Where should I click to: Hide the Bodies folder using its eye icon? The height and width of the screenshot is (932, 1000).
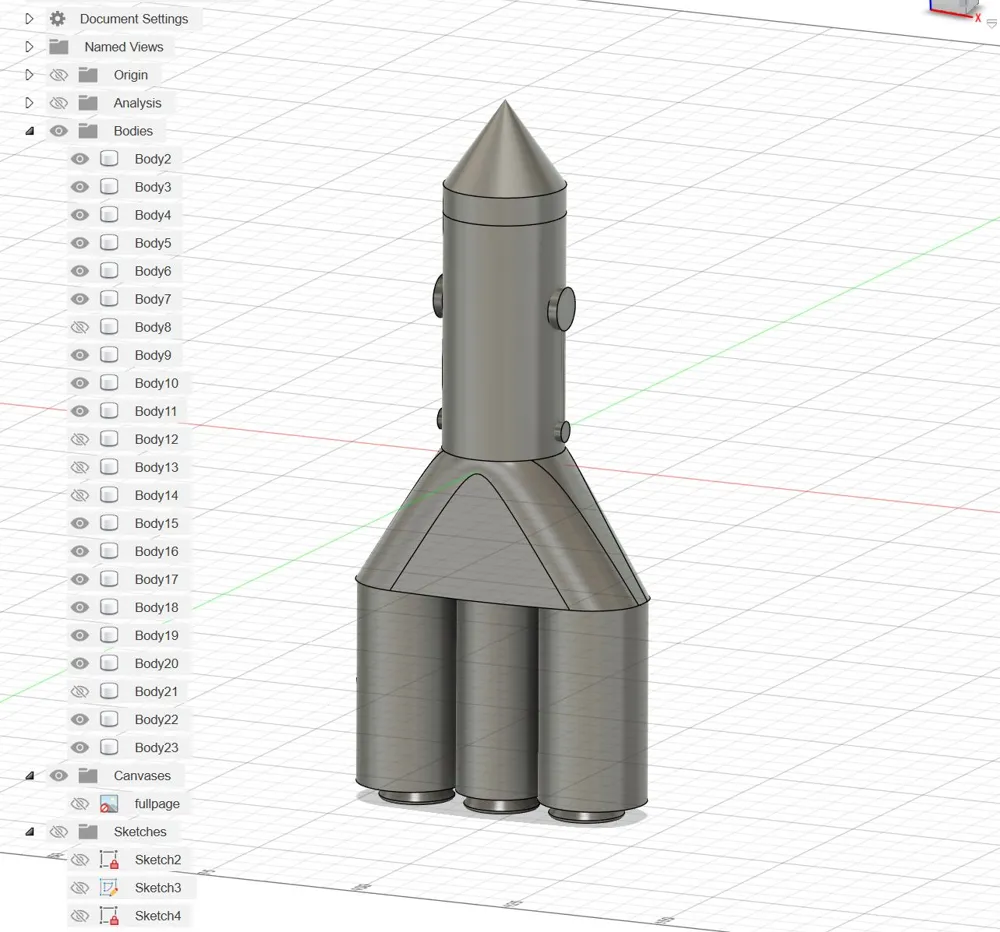59,130
